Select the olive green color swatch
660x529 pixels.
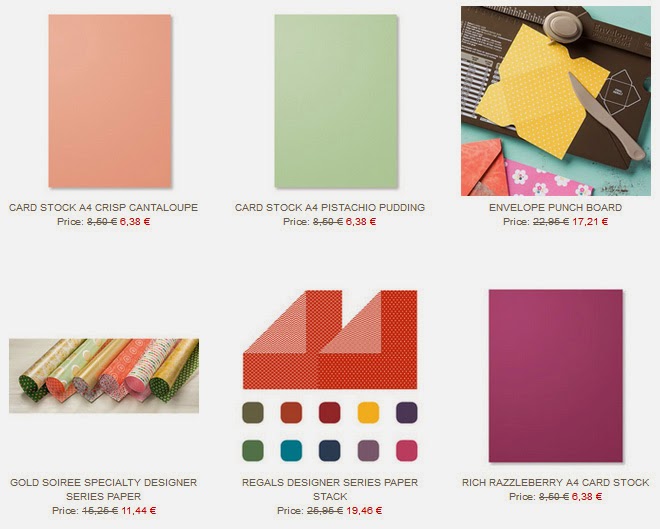(x=253, y=412)
